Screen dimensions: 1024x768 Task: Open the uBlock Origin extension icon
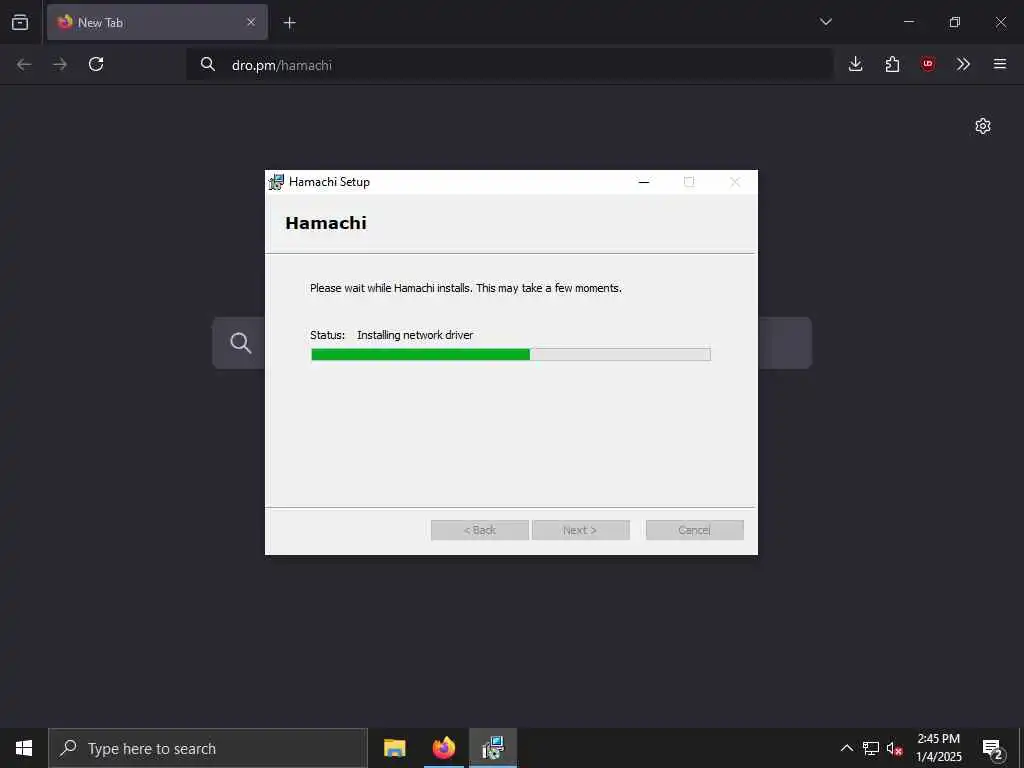coord(927,64)
